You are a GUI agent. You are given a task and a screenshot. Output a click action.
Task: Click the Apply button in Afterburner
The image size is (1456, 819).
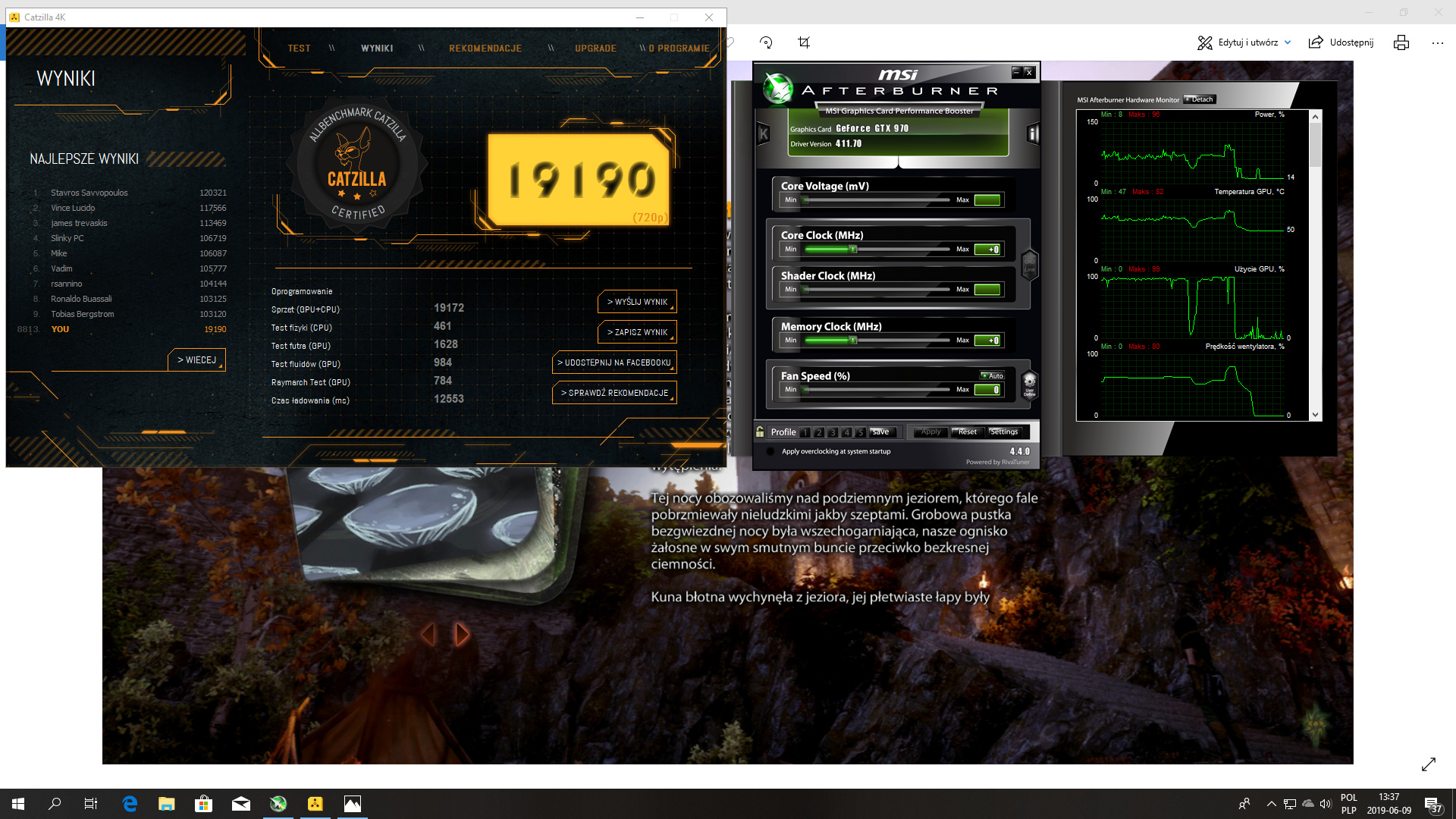[931, 432]
